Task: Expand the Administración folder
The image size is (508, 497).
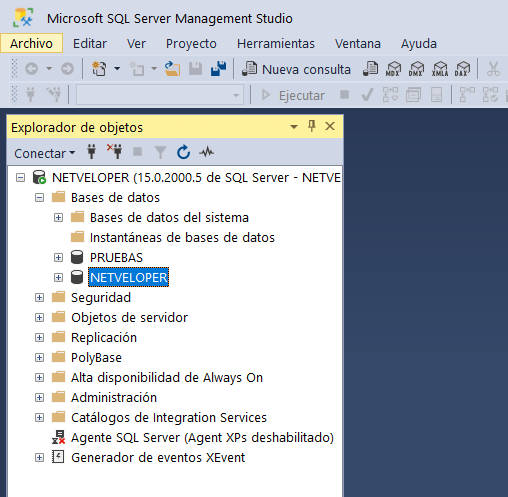Action: point(39,398)
